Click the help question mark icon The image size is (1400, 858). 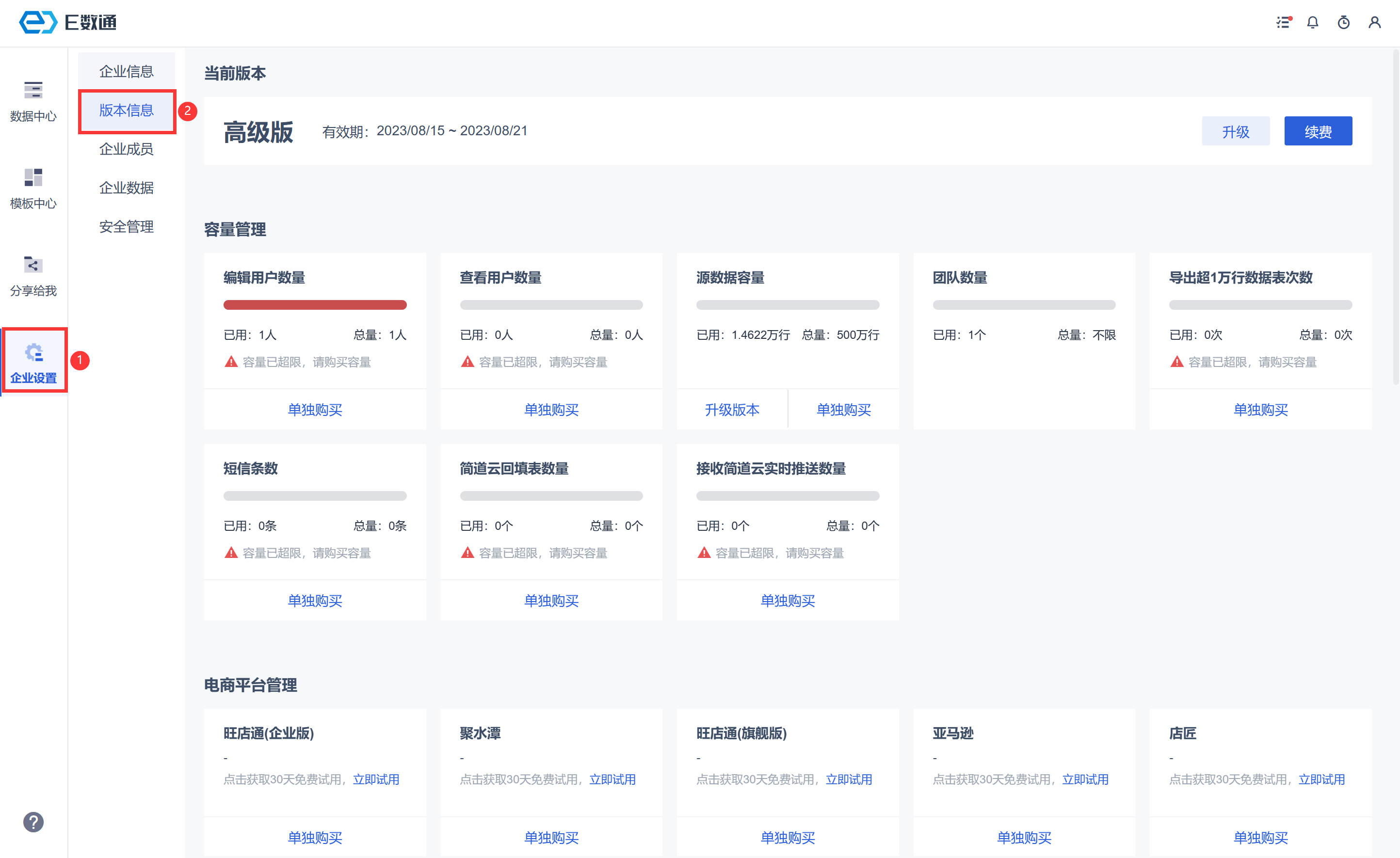pos(33,822)
